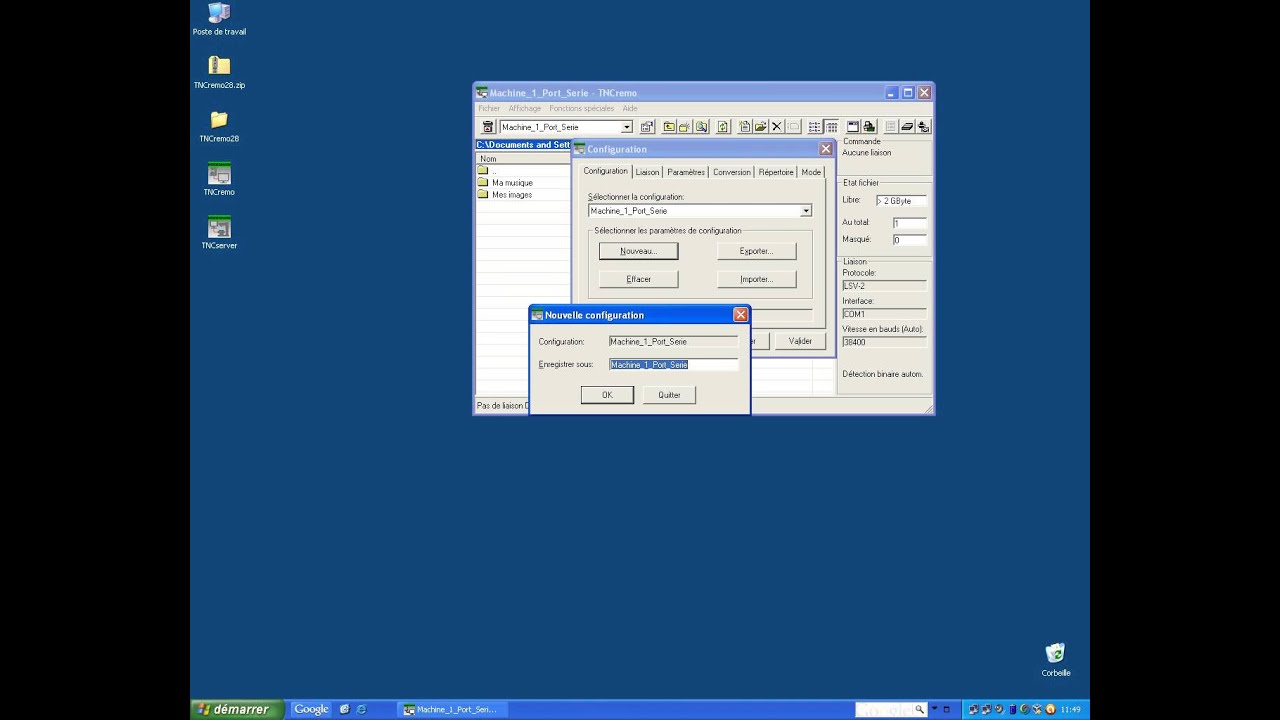
Task: Click the COM1 interface value
Action: pos(884,314)
